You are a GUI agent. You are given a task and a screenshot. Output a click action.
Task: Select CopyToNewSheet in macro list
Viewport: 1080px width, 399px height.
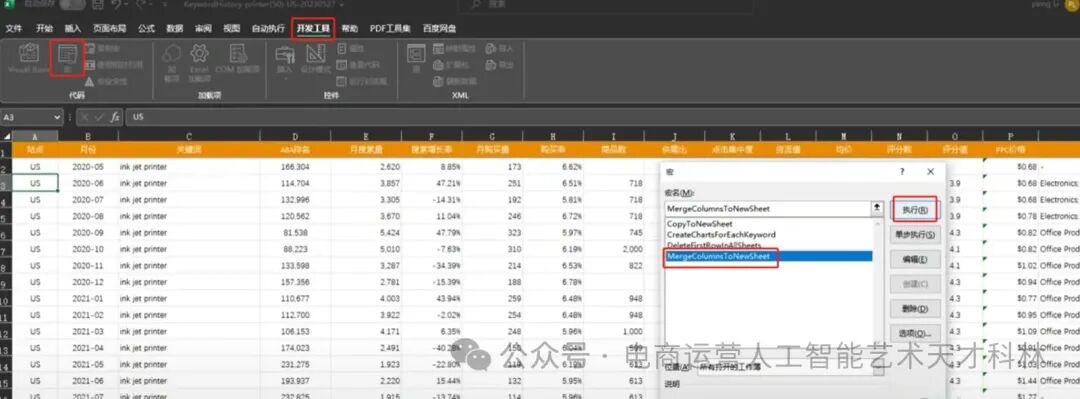[x=699, y=224]
